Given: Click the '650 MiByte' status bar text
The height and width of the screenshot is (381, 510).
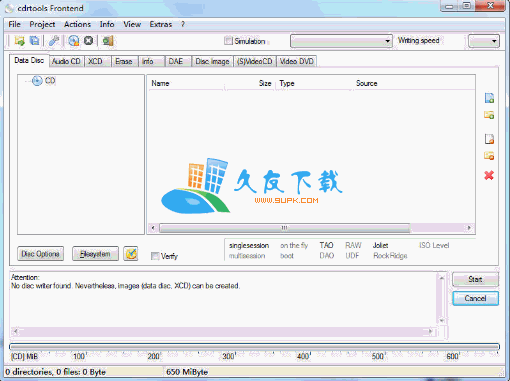Looking at the screenshot, I should (x=187, y=372).
